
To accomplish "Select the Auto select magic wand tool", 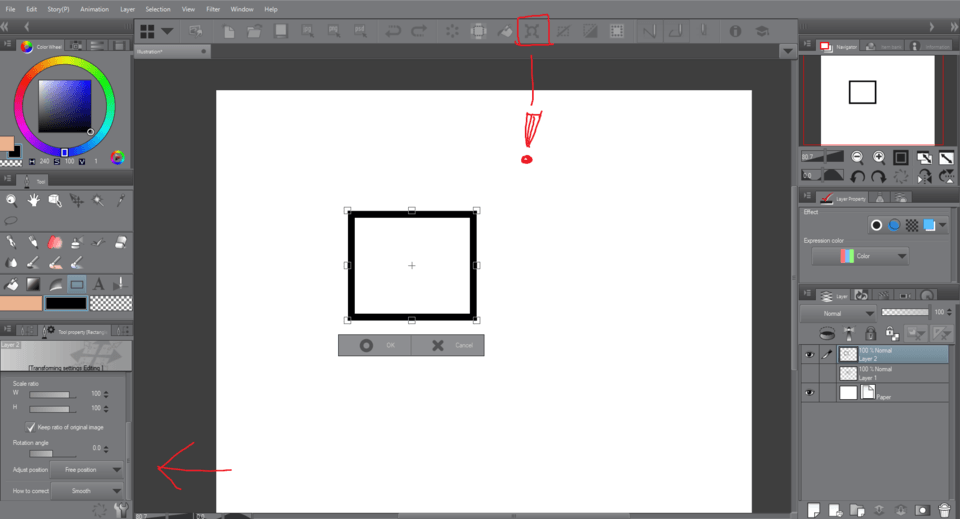I will tap(98, 200).
